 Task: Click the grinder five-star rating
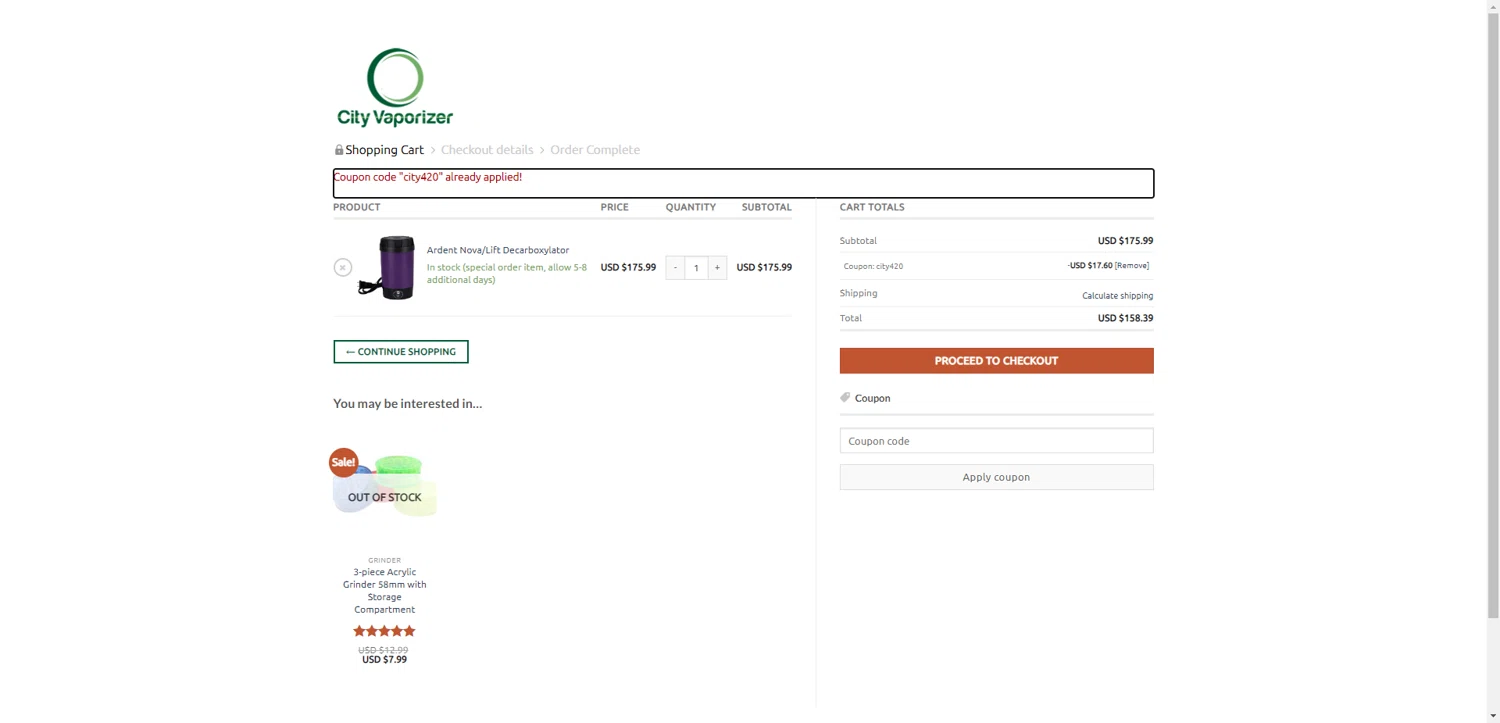[384, 631]
